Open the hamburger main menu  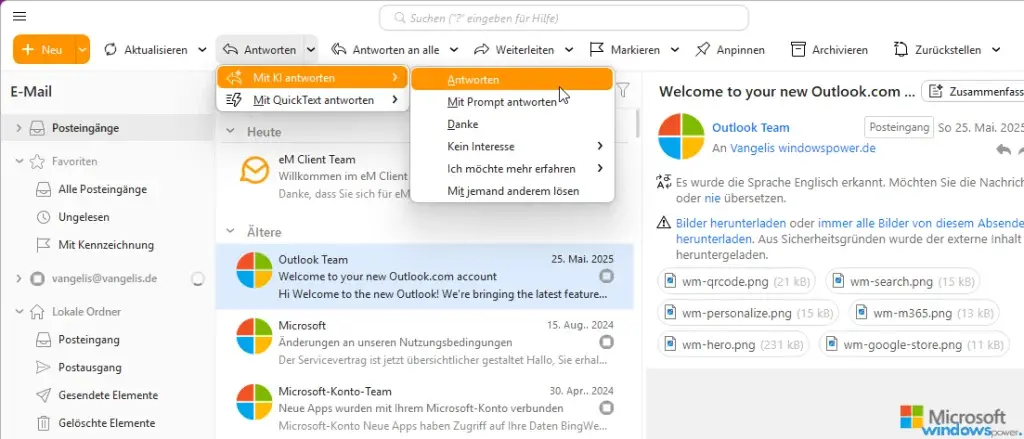20,16
